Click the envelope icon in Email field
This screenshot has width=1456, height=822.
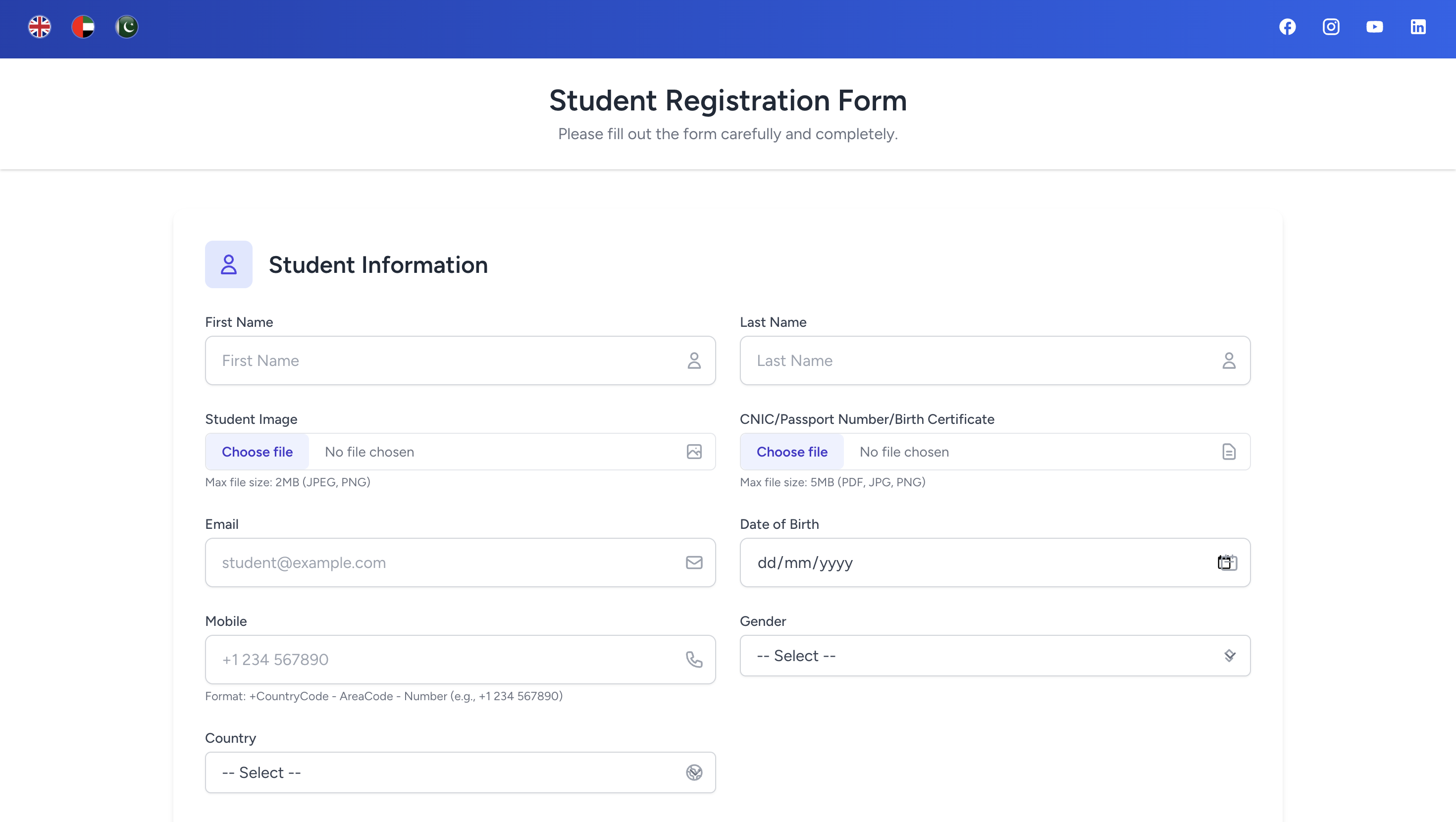click(694, 563)
